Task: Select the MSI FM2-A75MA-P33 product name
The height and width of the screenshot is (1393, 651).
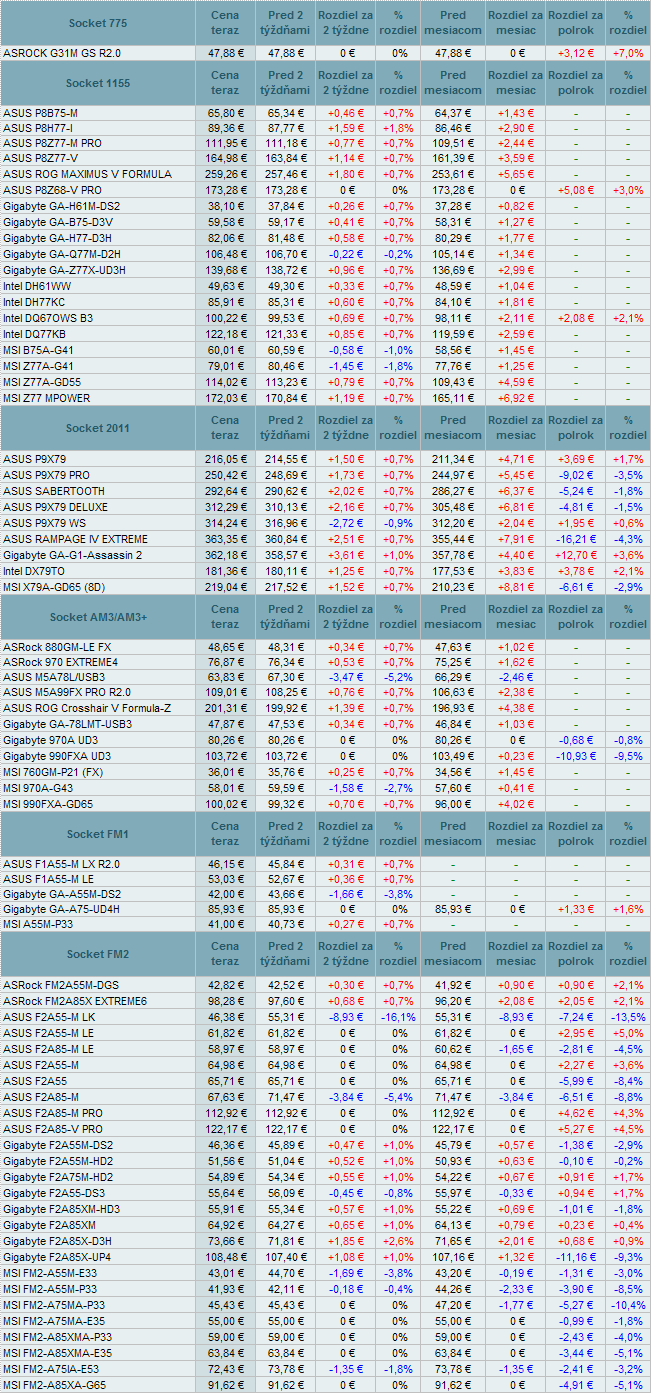Action: 54,1305
